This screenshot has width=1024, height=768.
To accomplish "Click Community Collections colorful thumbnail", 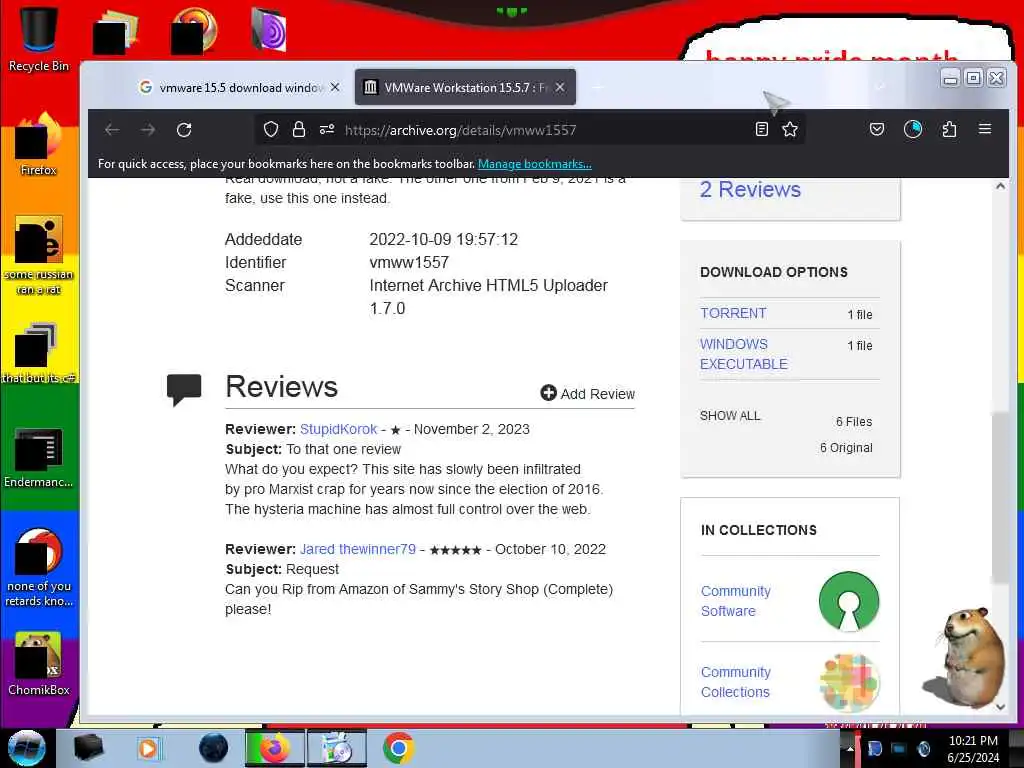I will [x=848, y=682].
